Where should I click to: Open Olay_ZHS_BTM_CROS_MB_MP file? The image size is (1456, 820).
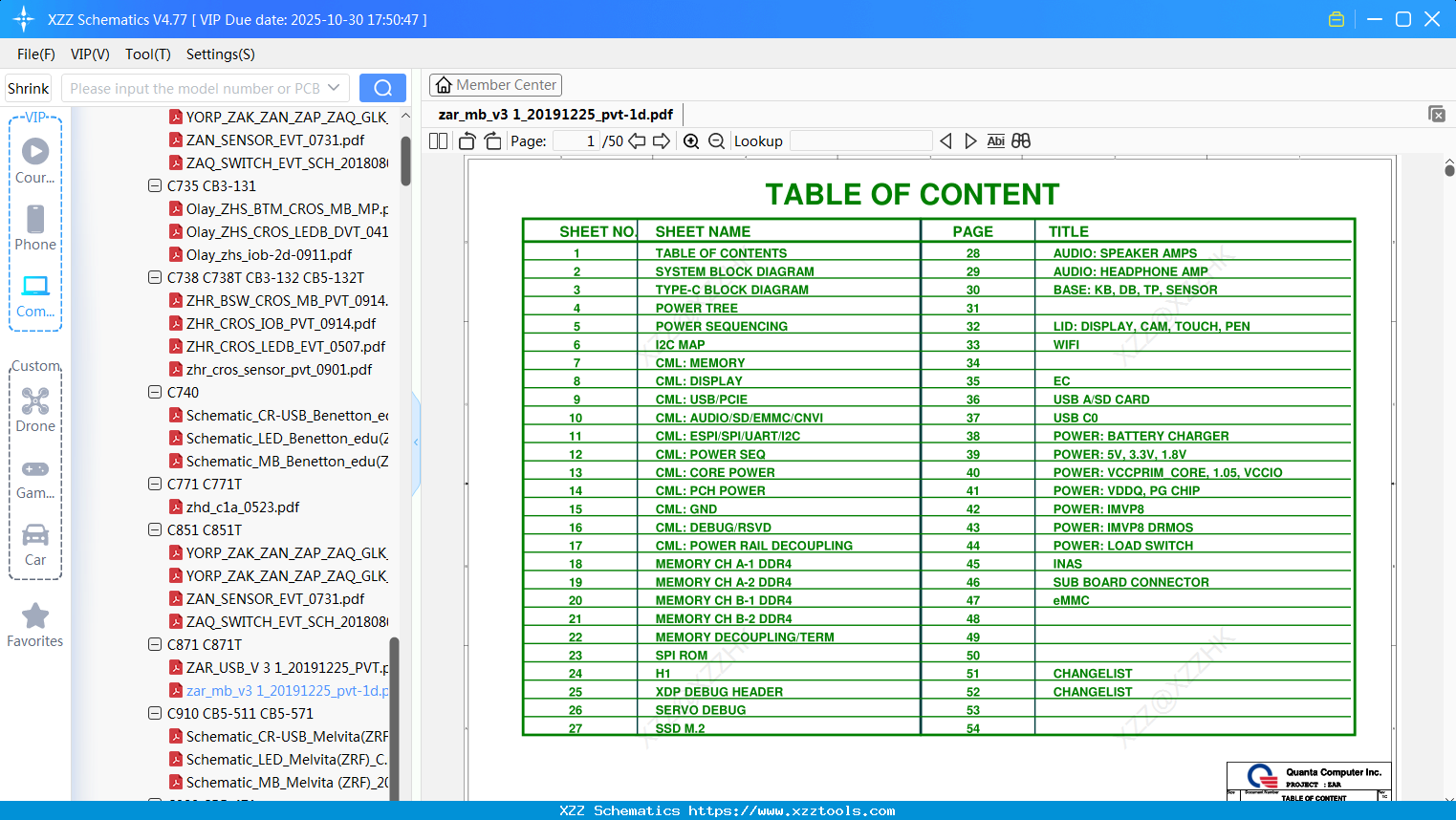279,208
